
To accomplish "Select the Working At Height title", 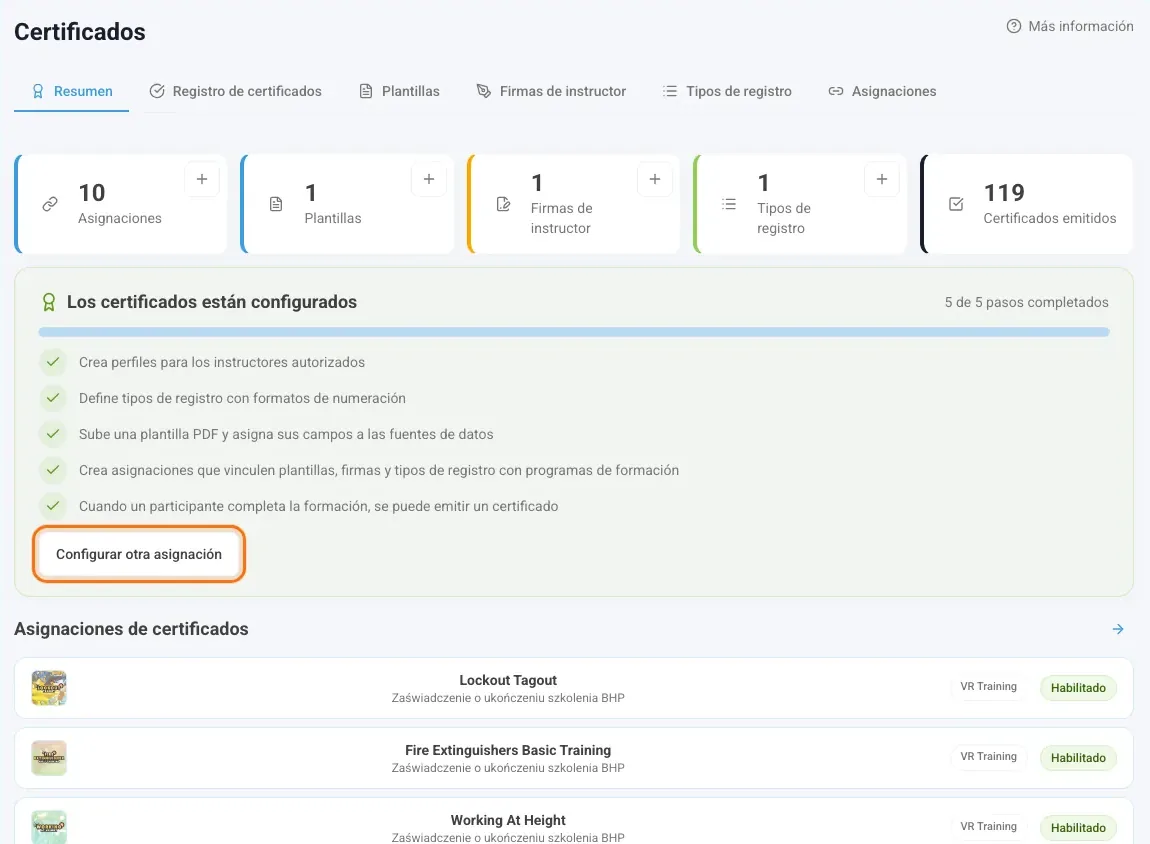I will point(508,820).
